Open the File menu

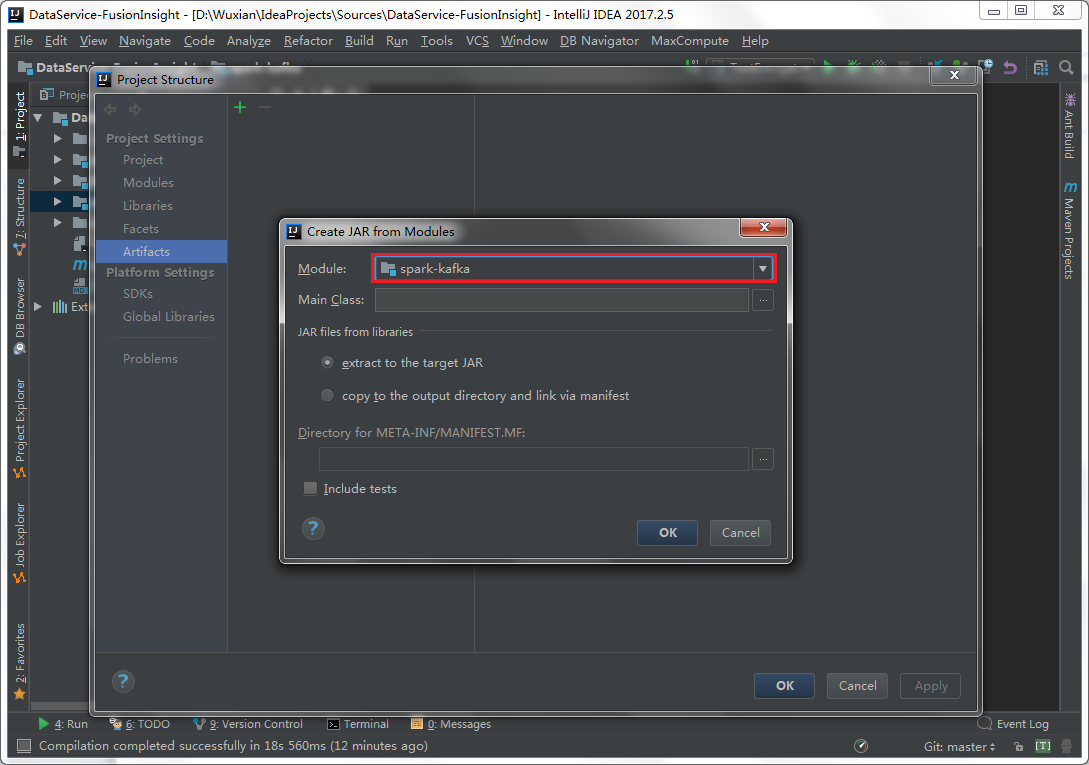click(x=23, y=41)
